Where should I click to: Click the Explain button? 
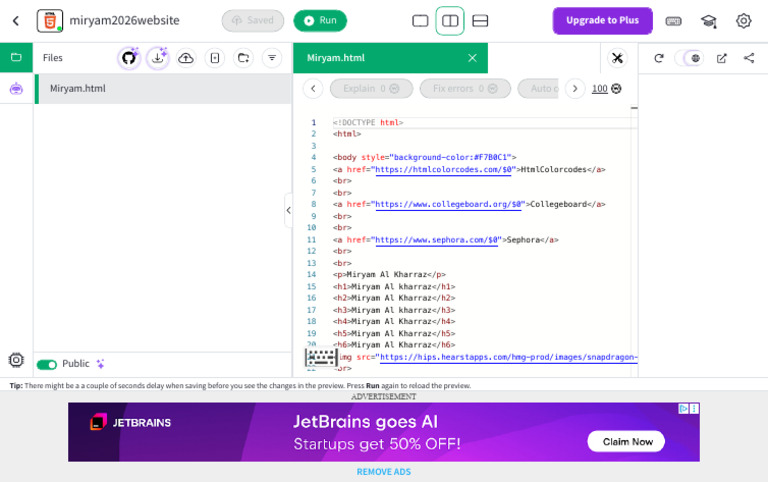click(371, 89)
